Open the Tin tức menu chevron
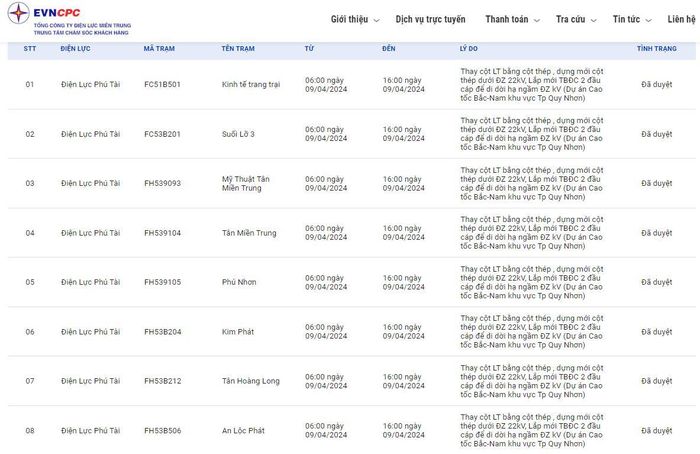The height and width of the screenshot is (454, 700). (x=648, y=21)
